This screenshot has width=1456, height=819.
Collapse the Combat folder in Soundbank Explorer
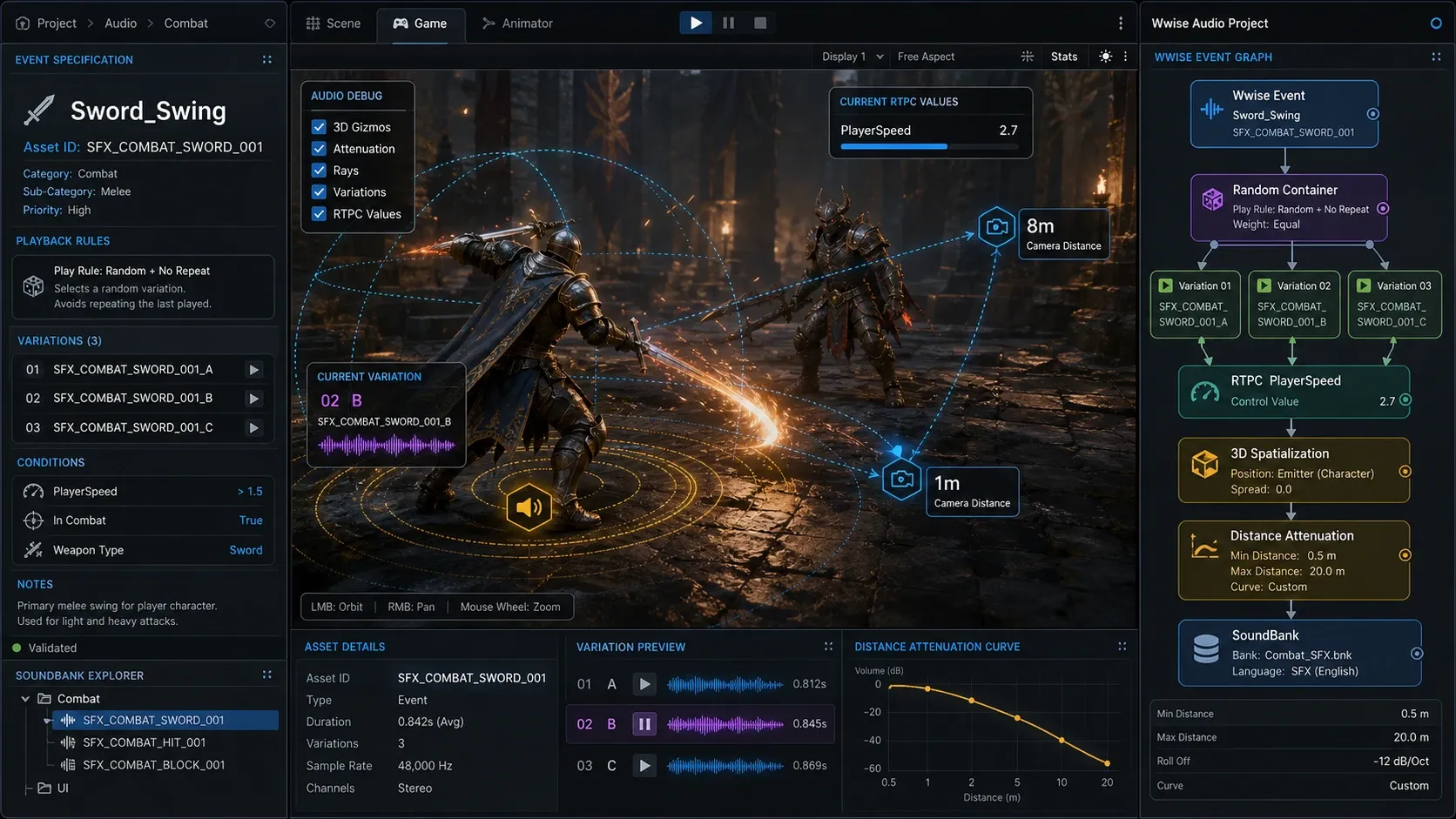click(x=25, y=699)
